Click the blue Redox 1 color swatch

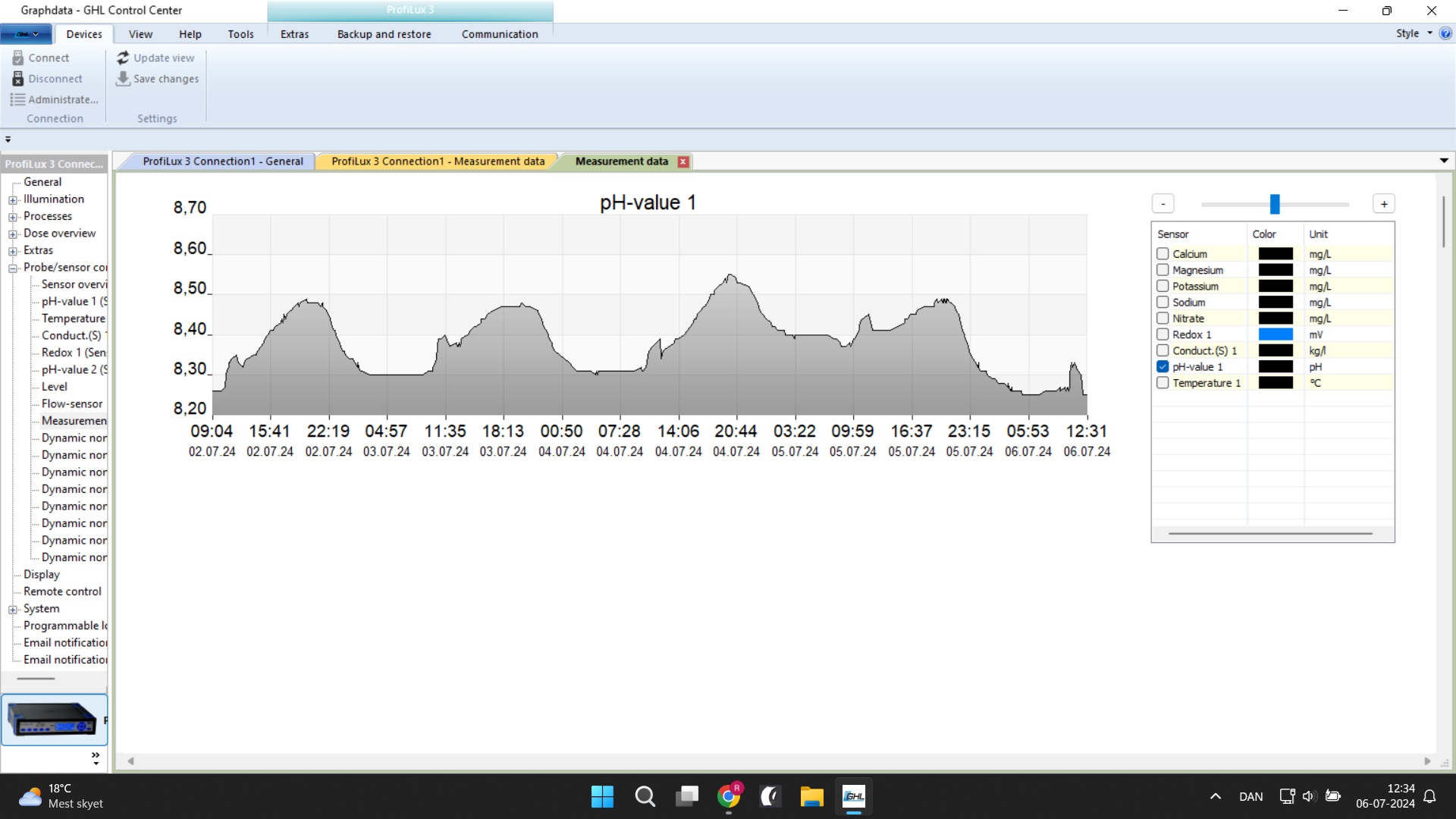click(1275, 334)
